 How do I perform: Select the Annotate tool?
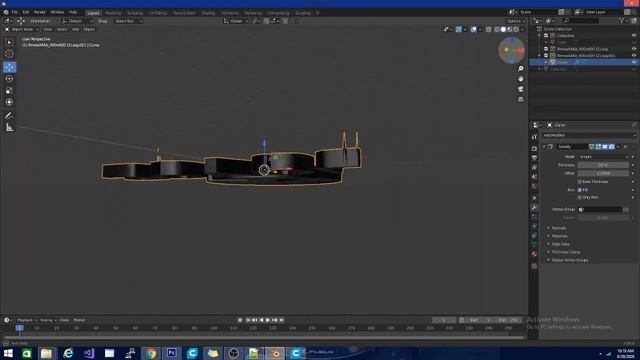click(9, 116)
